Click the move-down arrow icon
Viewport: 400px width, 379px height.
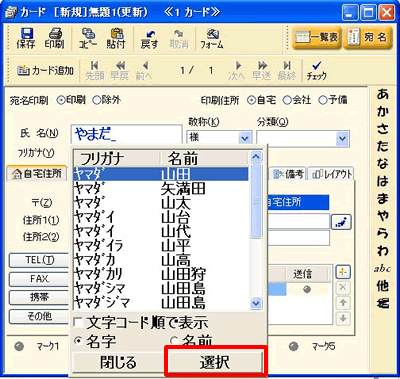click(343, 318)
